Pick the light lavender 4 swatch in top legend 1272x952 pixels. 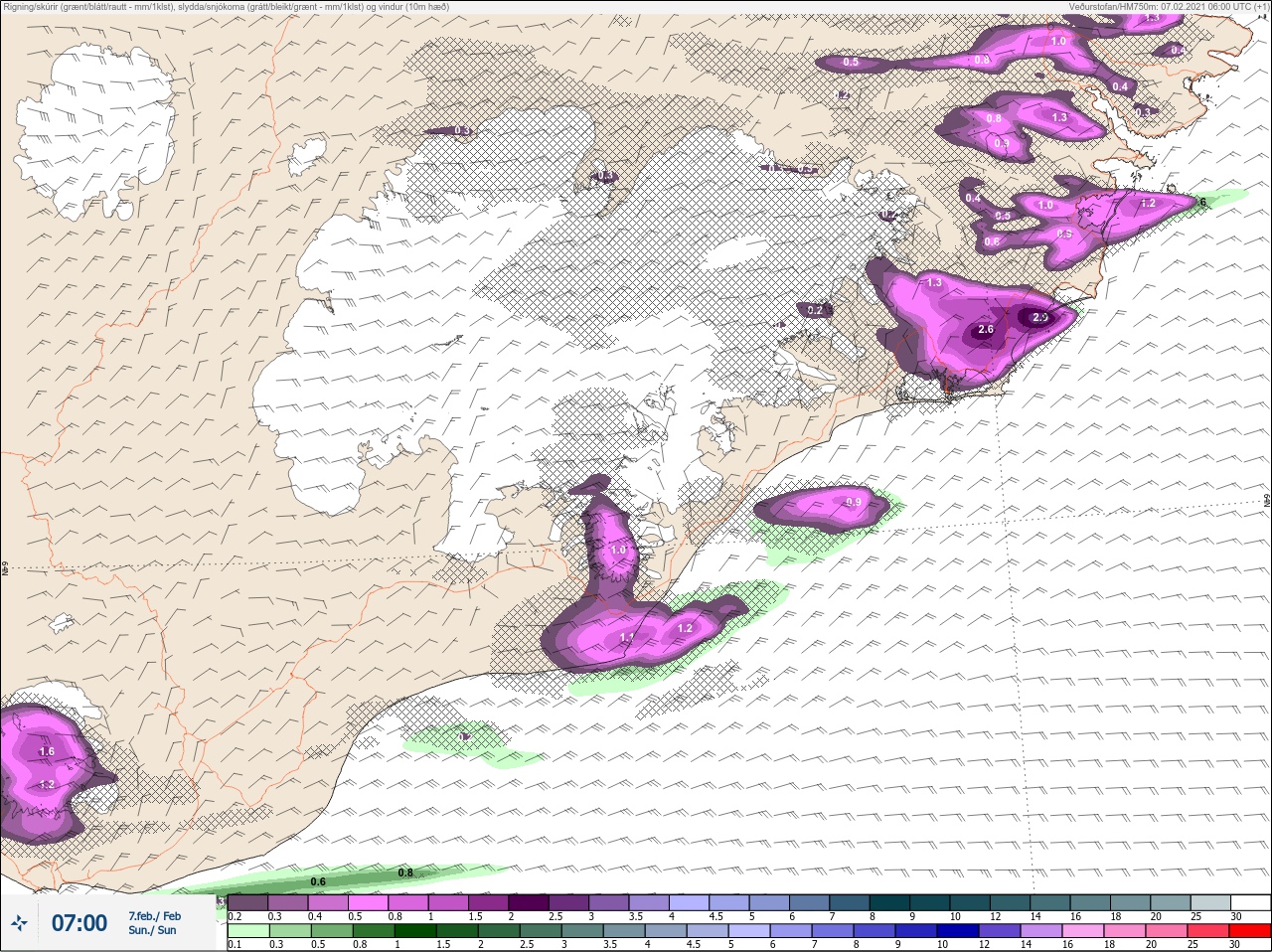click(690, 902)
